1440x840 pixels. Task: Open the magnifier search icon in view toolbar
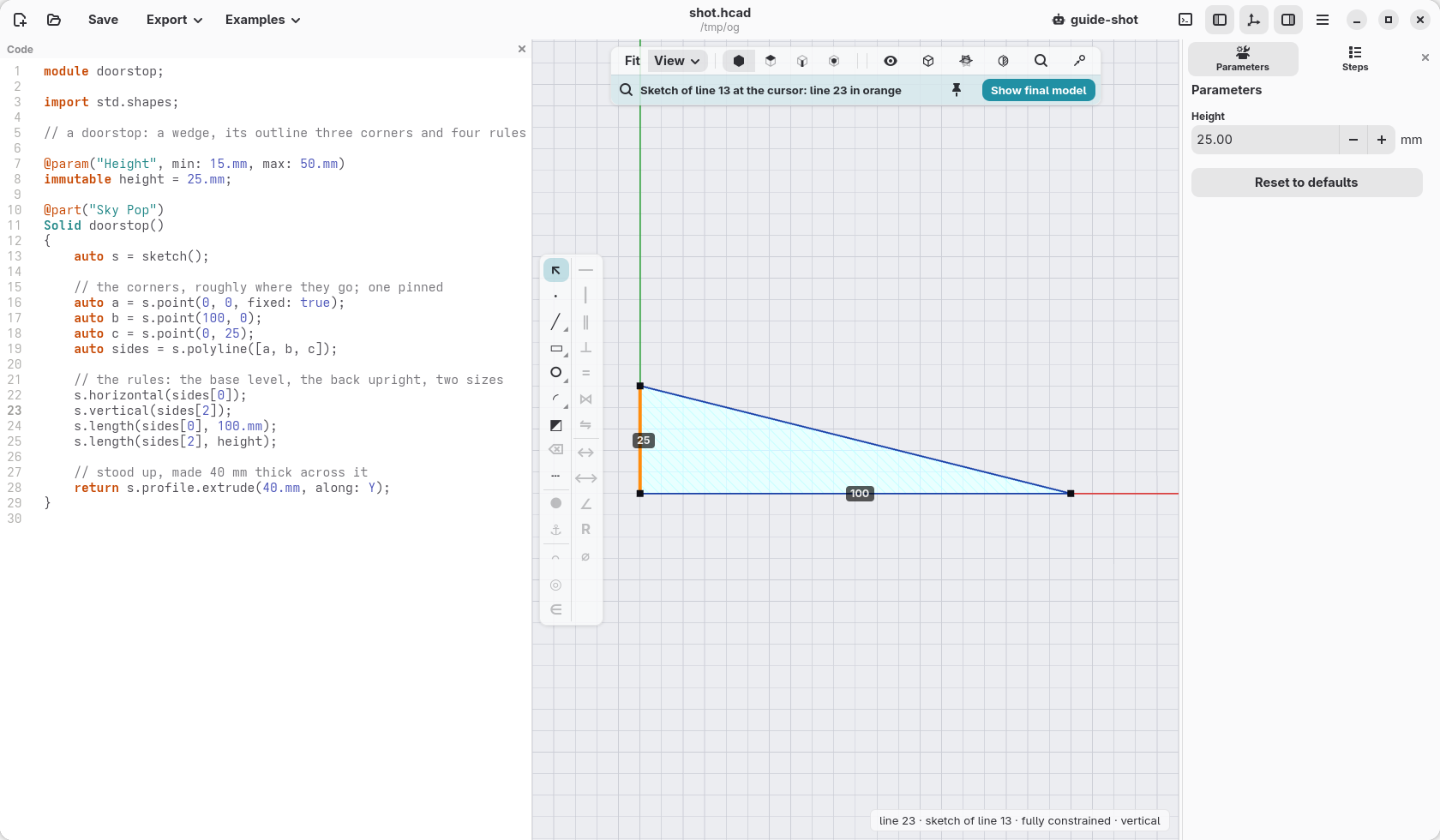1041,61
